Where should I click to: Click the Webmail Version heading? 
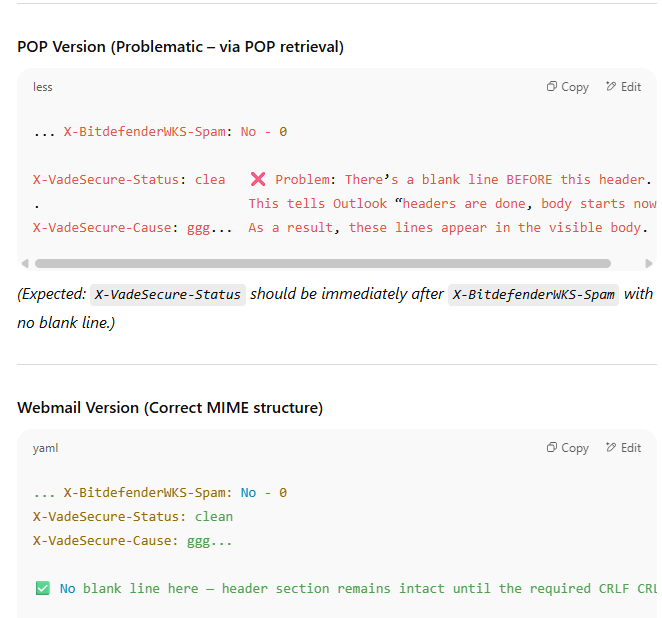click(170, 408)
